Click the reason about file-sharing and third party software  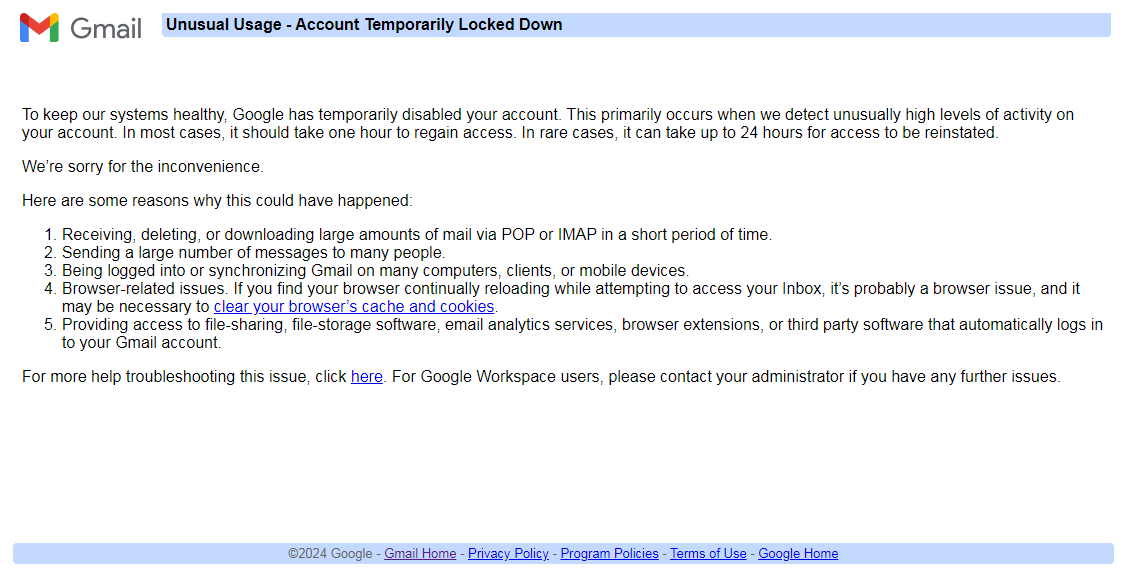pyautogui.click(x=582, y=325)
